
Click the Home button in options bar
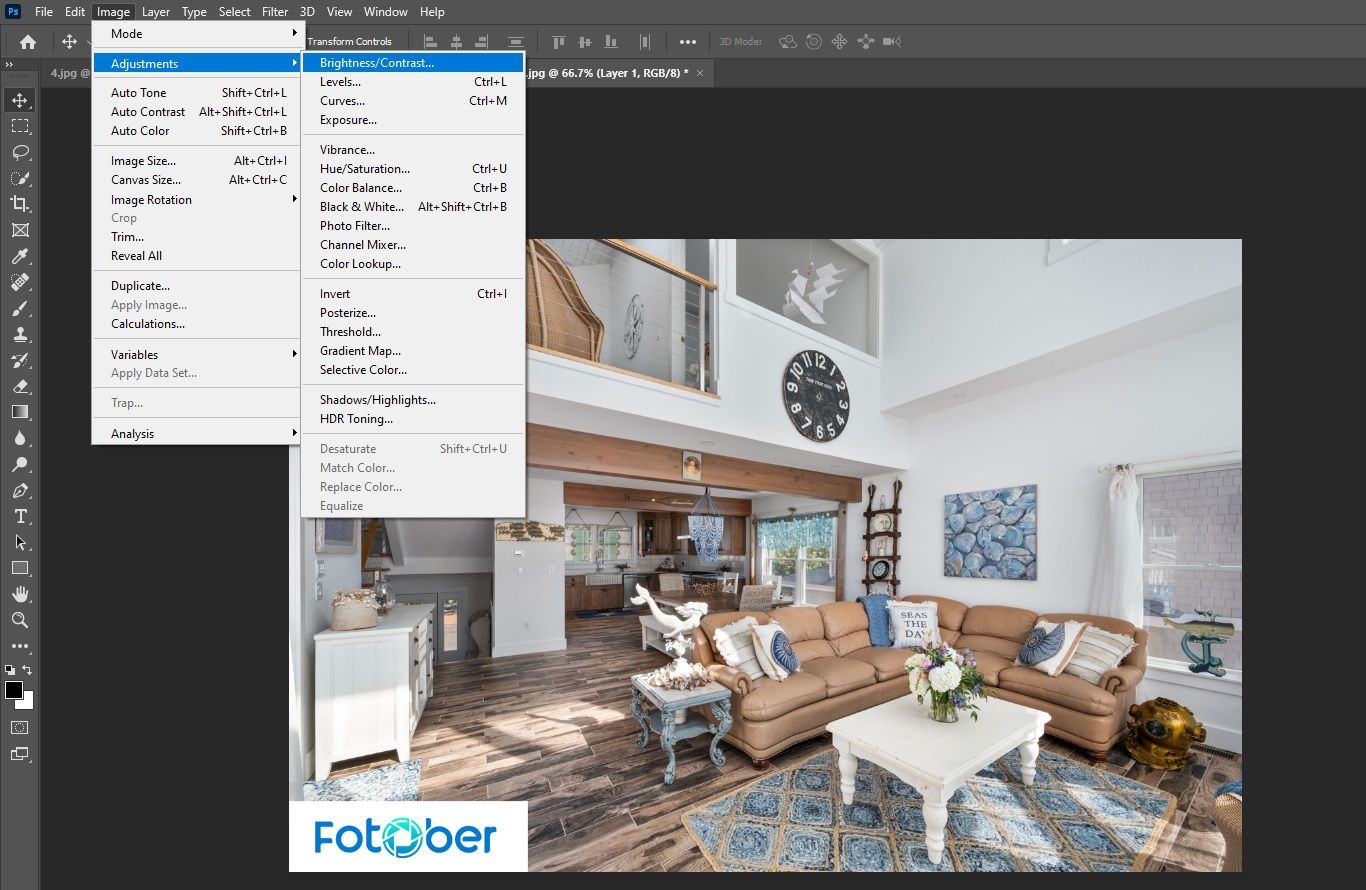click(x=28, y=42)
